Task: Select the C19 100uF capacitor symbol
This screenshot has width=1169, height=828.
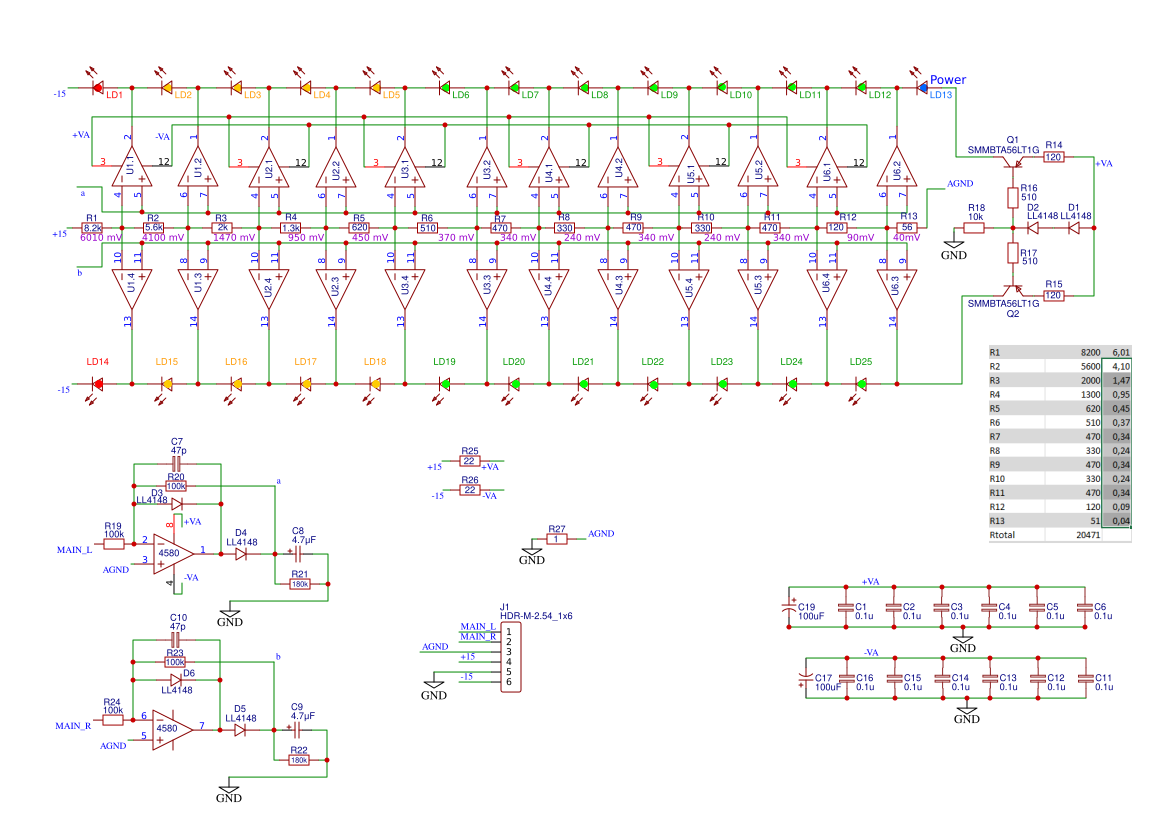Action: pos(789,607)
